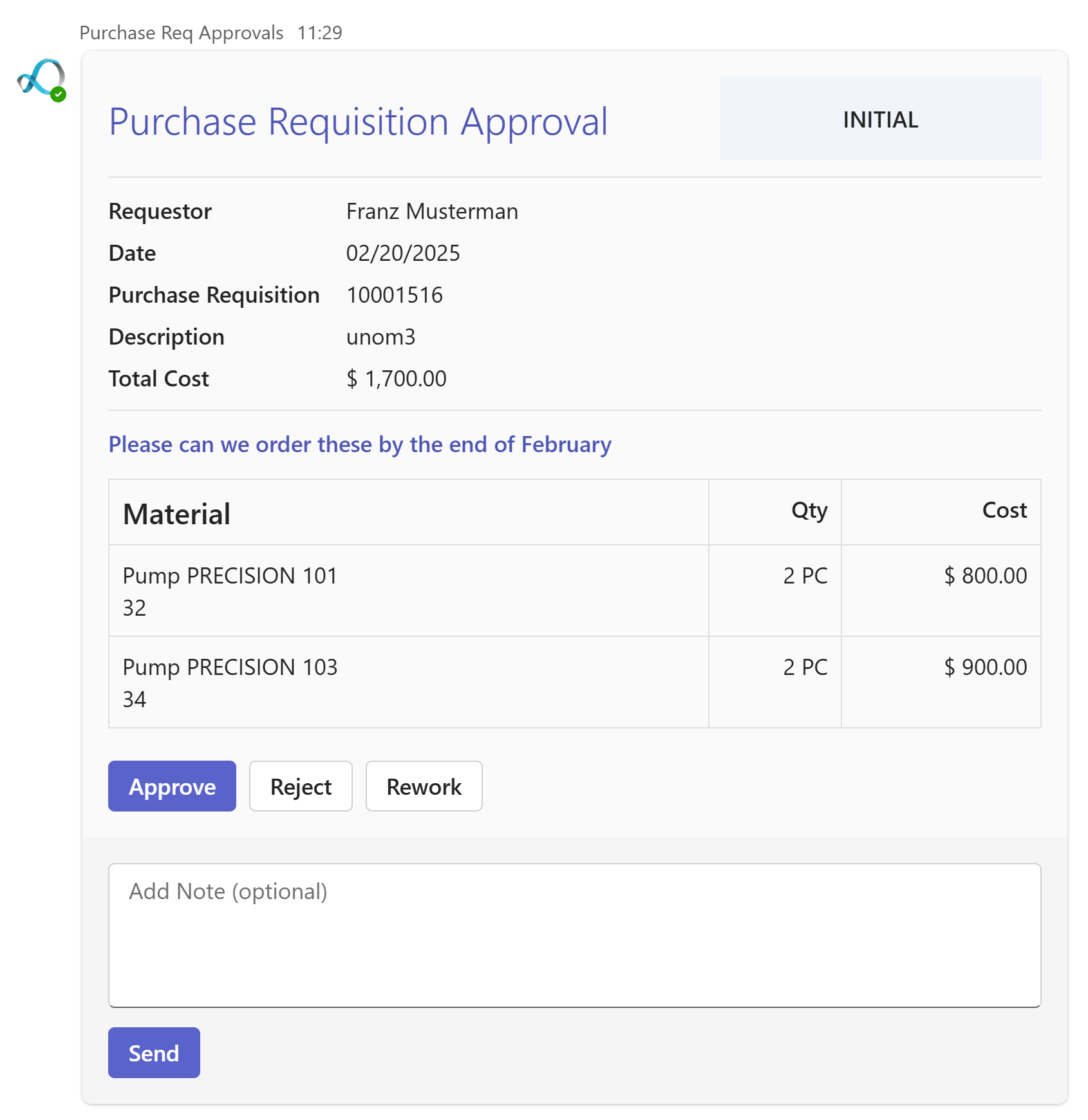
Task: Focus the Add Note (optional) text box
Action: click(x=574, y=935)
